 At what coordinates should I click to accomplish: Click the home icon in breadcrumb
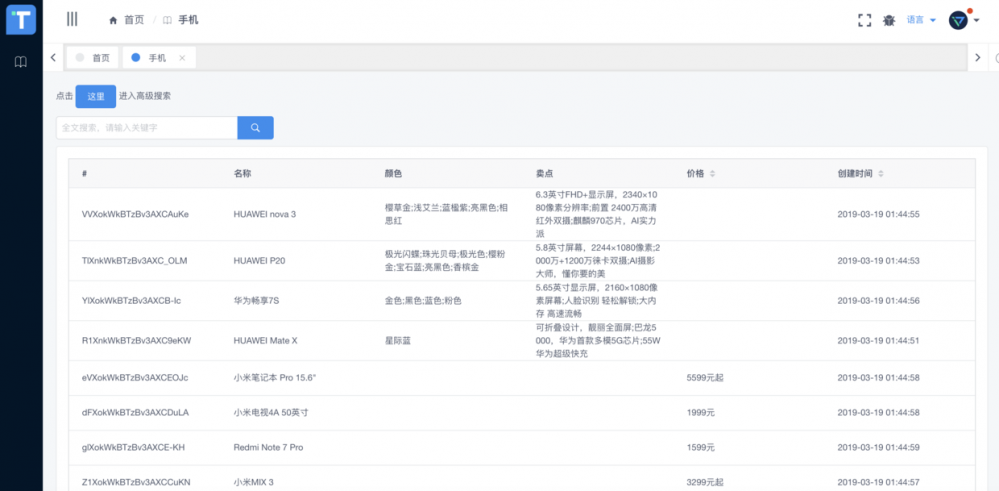coord(113,20)
